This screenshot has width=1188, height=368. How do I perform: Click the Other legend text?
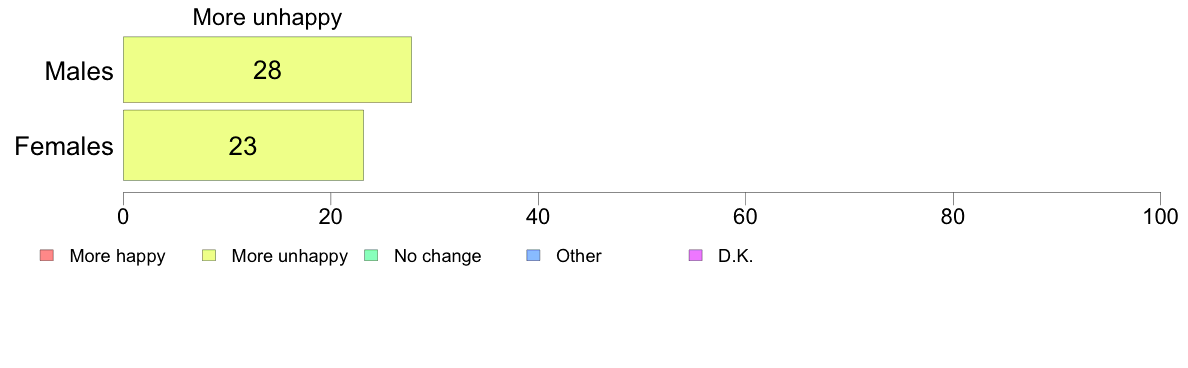pos(579,256)
